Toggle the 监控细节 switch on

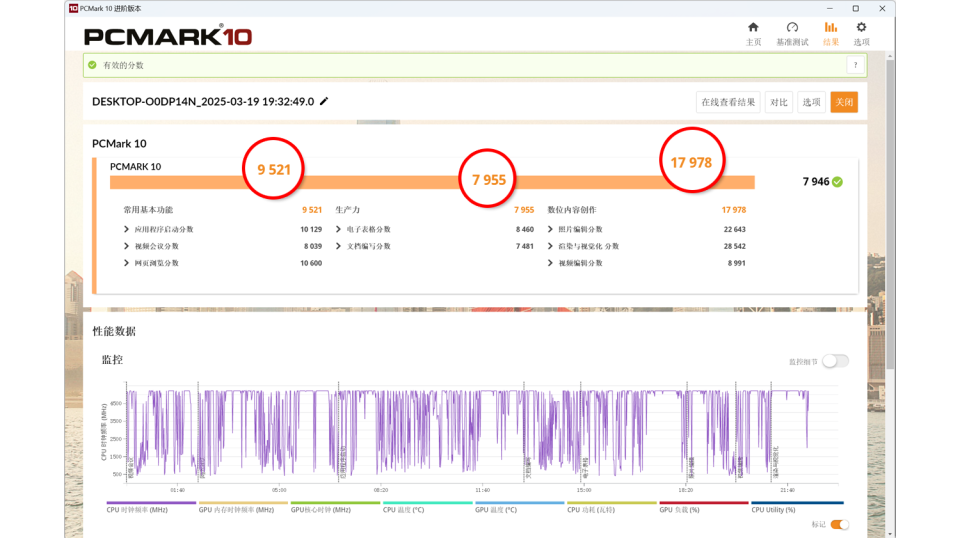[836, 361]
